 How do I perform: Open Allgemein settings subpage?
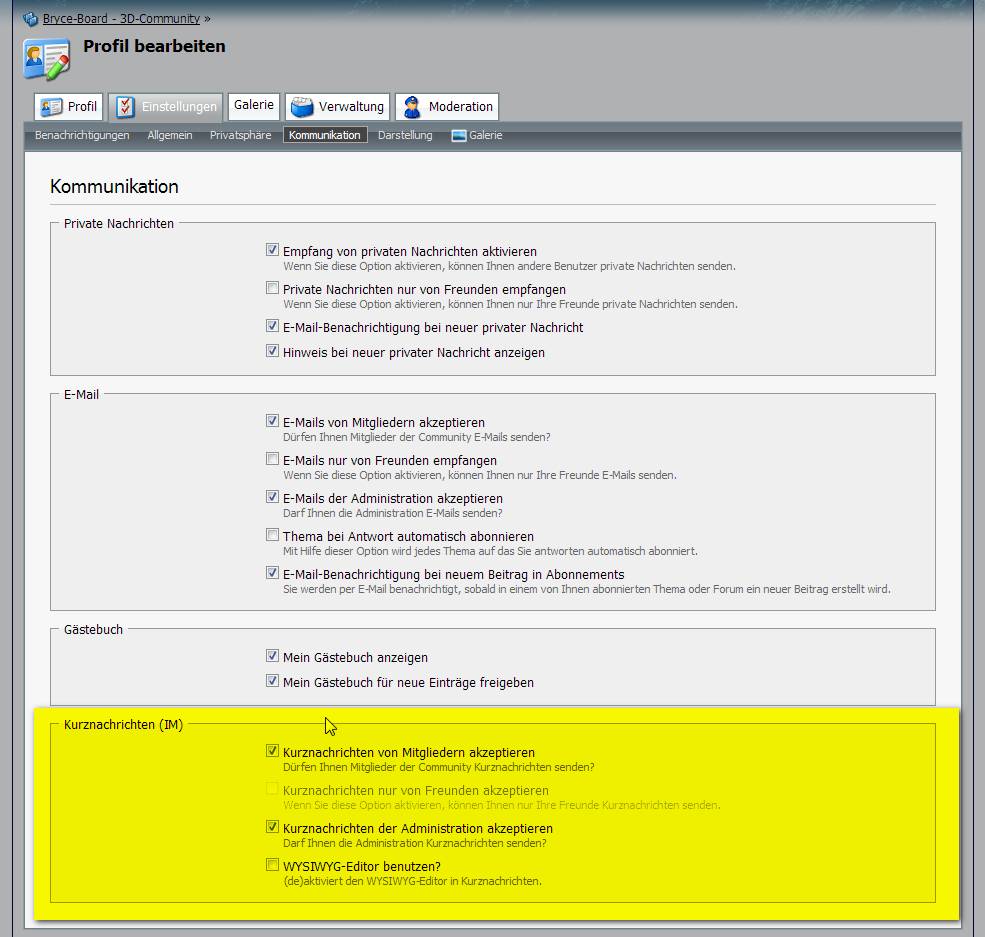[x=170, y=135]
